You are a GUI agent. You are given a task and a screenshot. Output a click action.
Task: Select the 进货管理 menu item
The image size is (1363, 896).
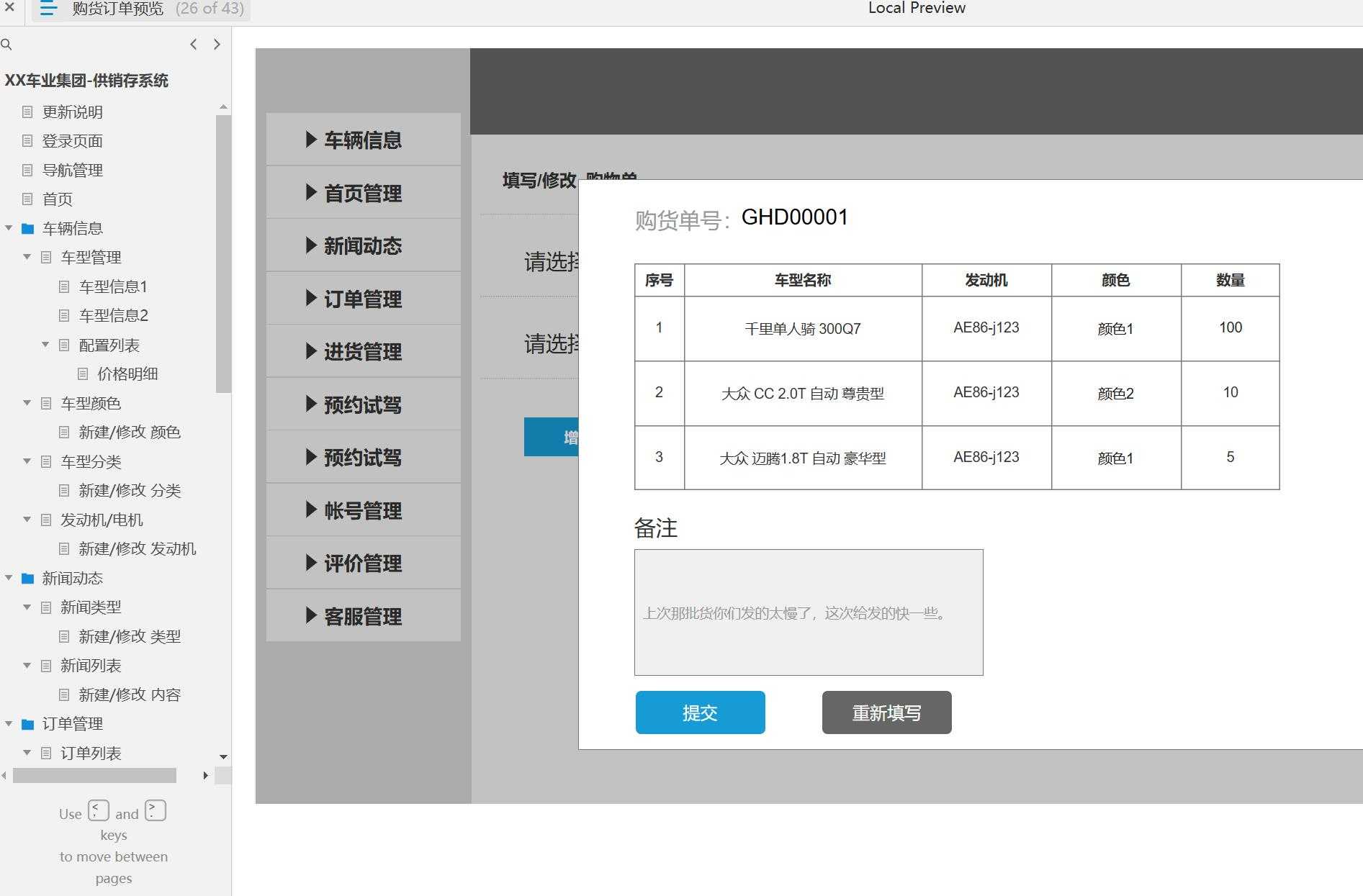click(x=363, y=351)
